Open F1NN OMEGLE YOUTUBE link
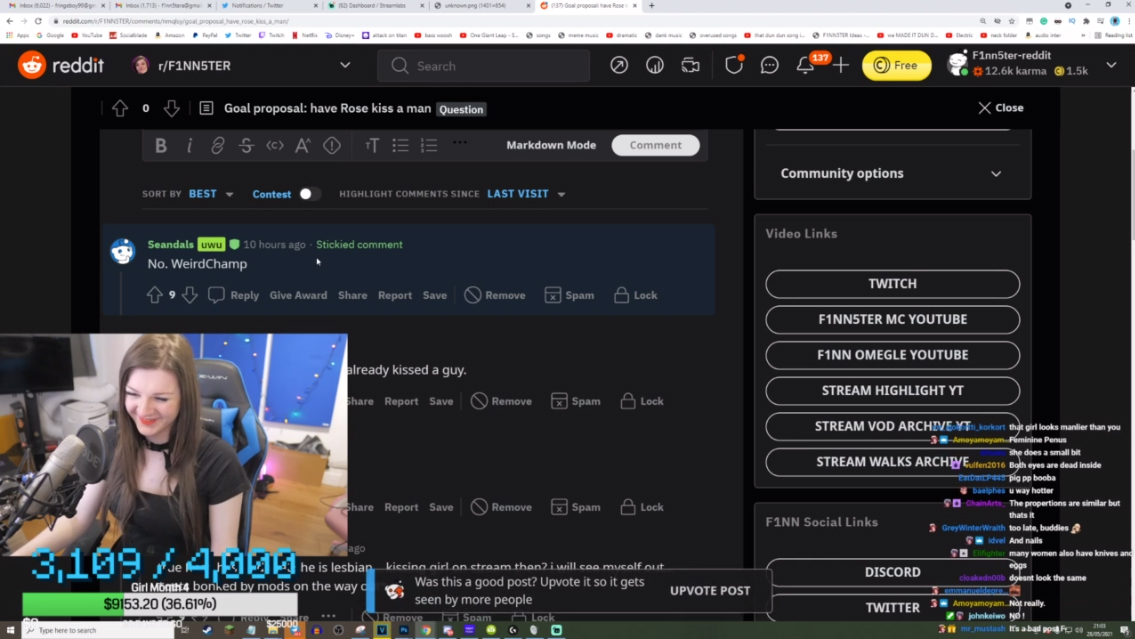This screenshot has height=639, width=1135. pos(893,355)
